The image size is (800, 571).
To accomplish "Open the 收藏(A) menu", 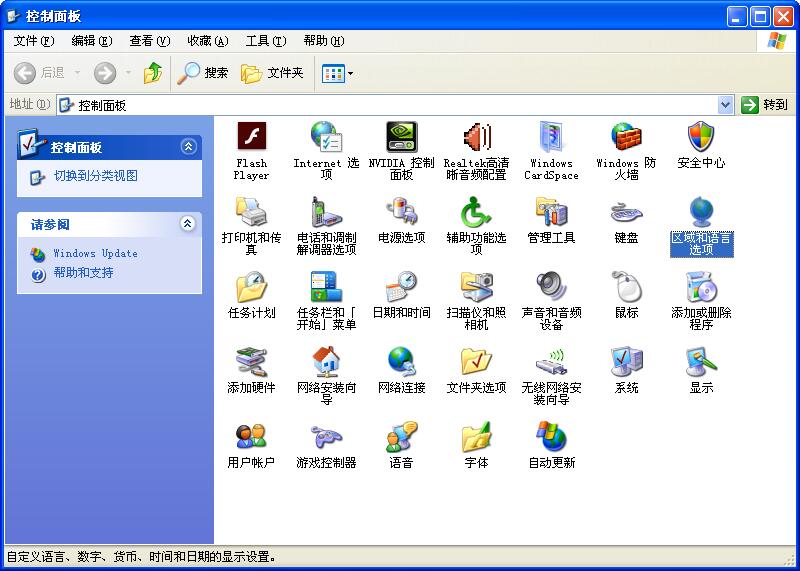I will pos(208,41).
